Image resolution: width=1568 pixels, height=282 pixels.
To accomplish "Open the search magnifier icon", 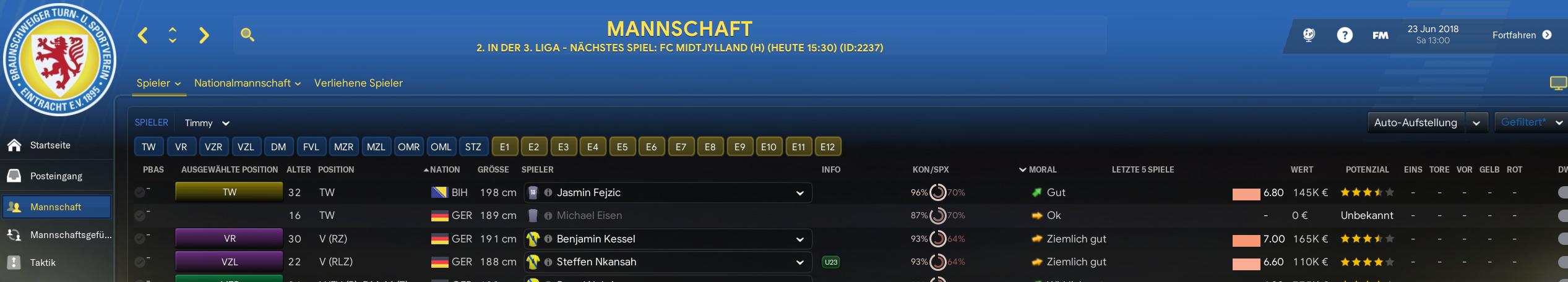I will tap(248, 35).
